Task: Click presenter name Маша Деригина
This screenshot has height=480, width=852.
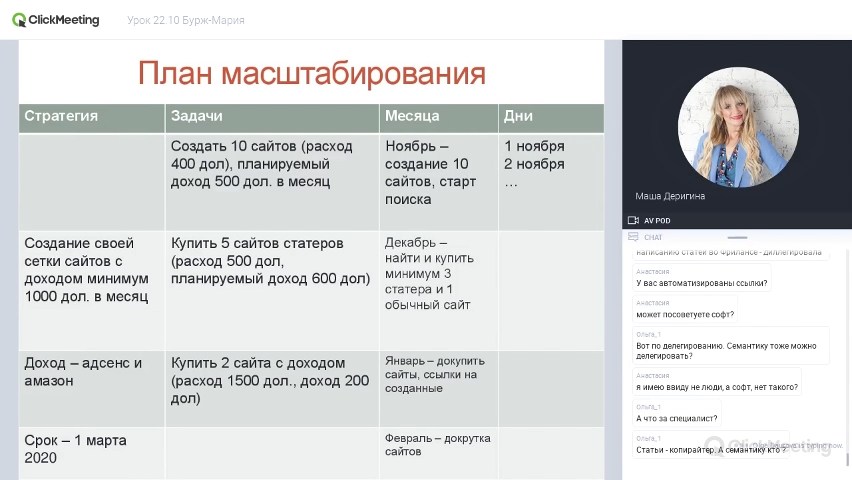Action: coord(670,196)
